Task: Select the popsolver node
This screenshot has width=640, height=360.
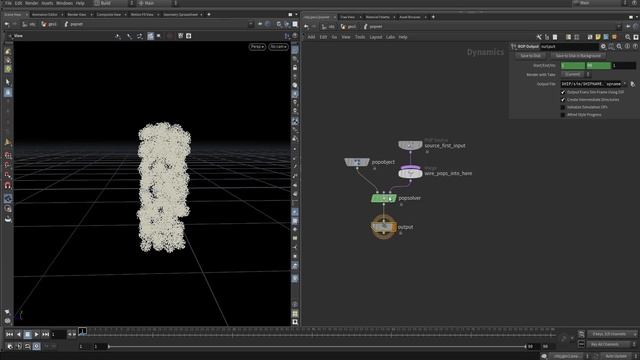Action: (384, 198)
